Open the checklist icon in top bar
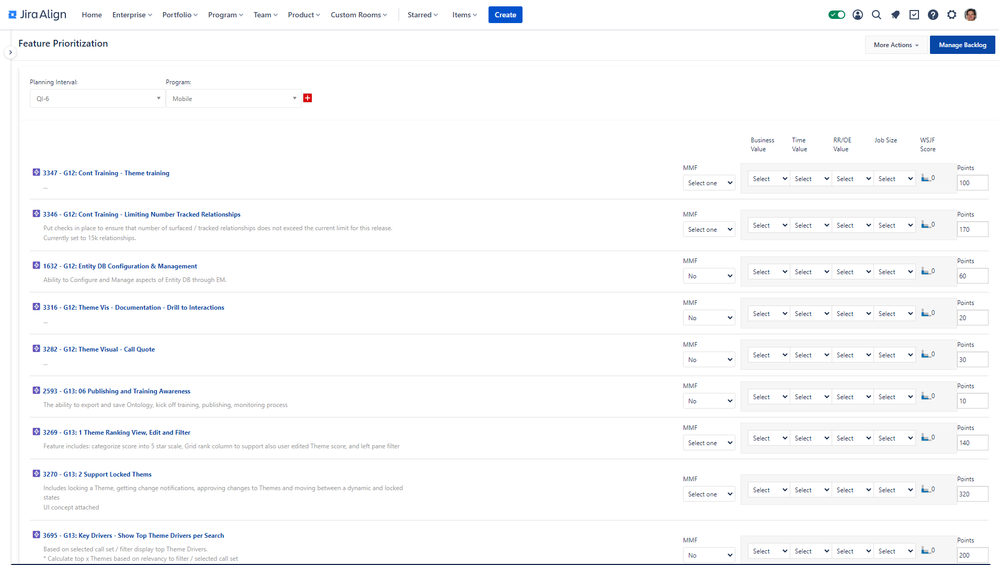 click(914, 15)
